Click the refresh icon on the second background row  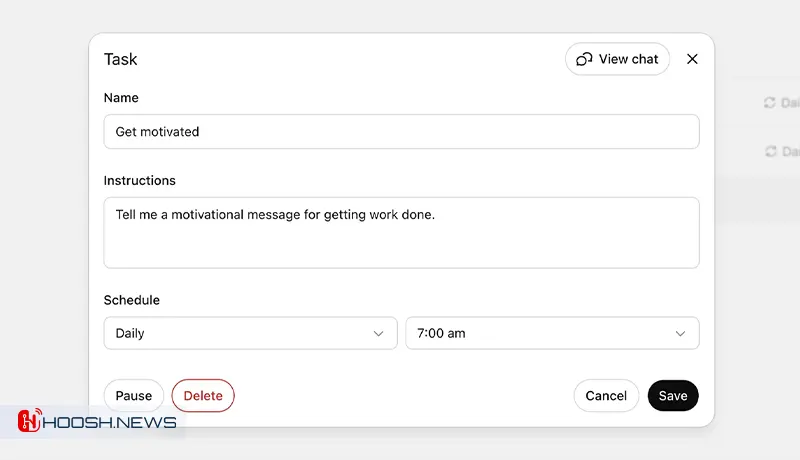tap(769, 151)
